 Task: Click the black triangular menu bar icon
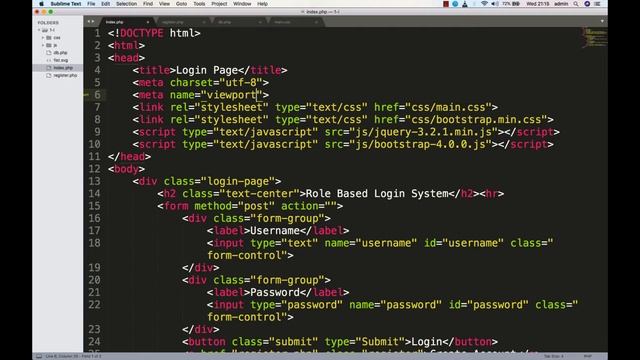[465, 4]
